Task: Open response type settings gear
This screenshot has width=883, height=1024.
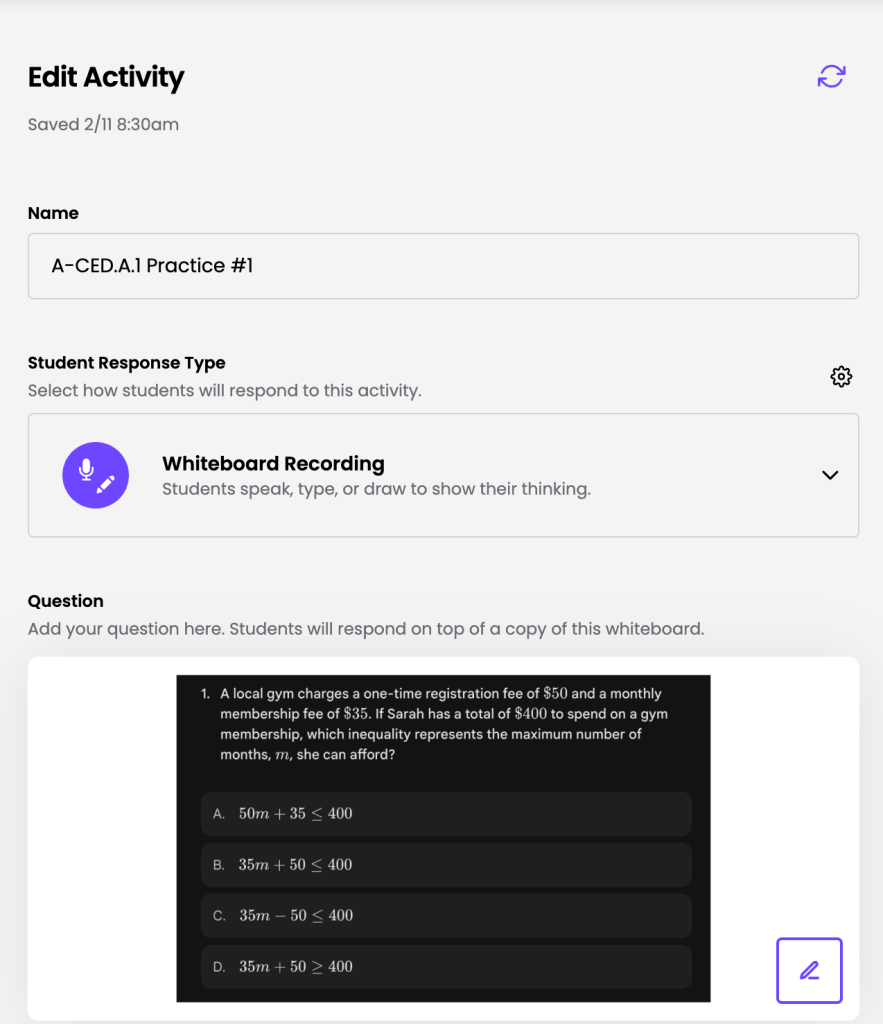Action: [841, 376]
